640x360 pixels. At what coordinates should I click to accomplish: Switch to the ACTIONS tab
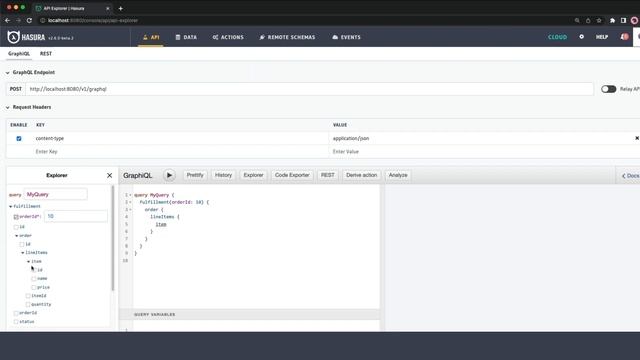pos(228,37)
